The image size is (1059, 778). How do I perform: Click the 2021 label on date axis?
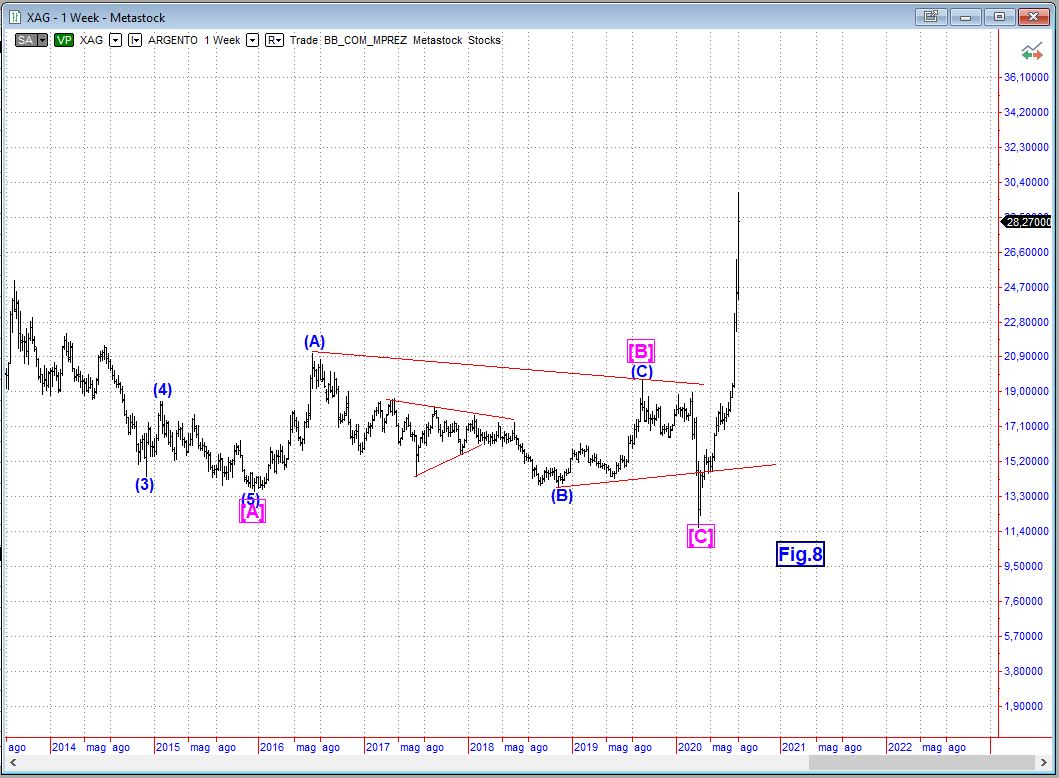tap(794, 747)
